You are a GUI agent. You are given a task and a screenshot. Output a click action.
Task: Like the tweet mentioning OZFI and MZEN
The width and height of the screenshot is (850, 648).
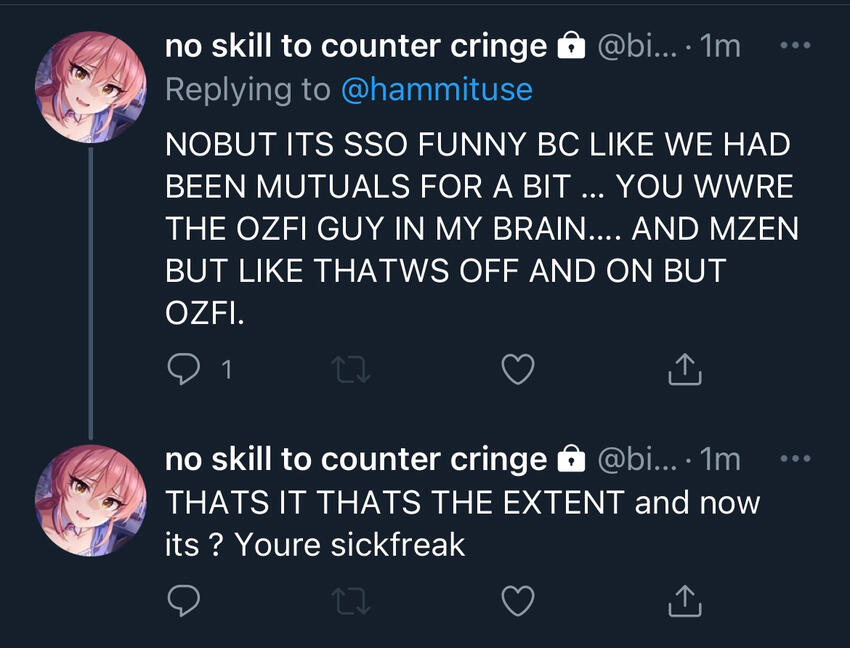point(516,370)
